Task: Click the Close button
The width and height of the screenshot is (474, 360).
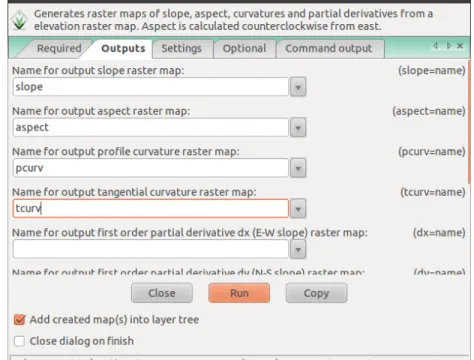Action: coord(162,293)
